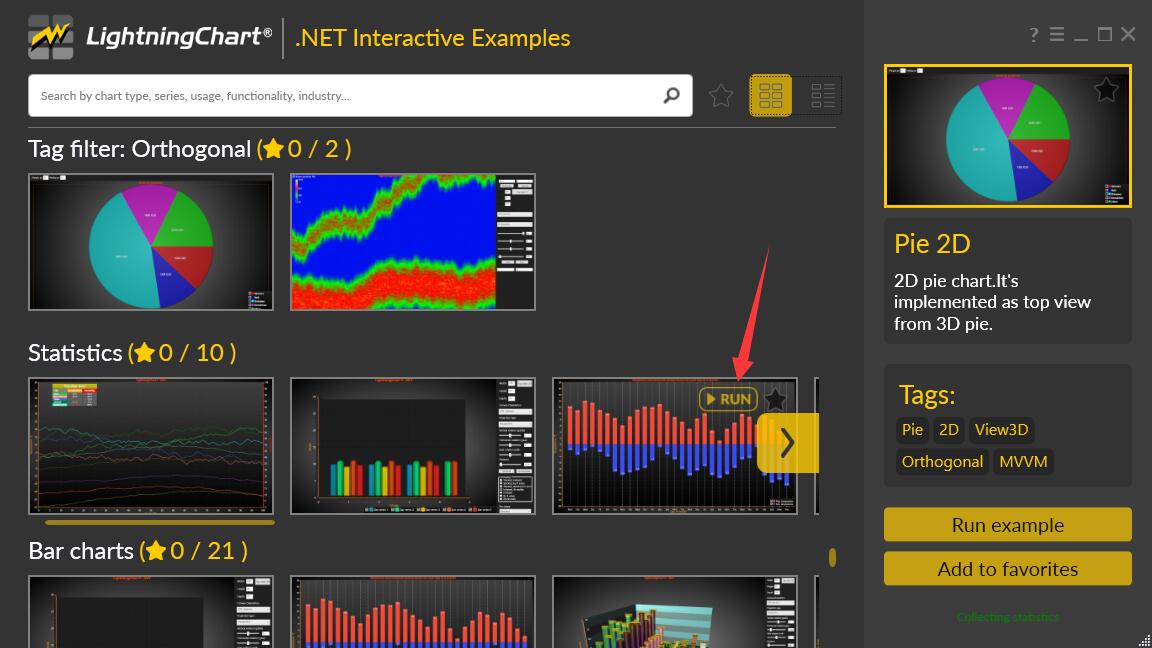Click the window resize grip
This screenshot has width=1152, height=648.
[x=1144, y=641]
